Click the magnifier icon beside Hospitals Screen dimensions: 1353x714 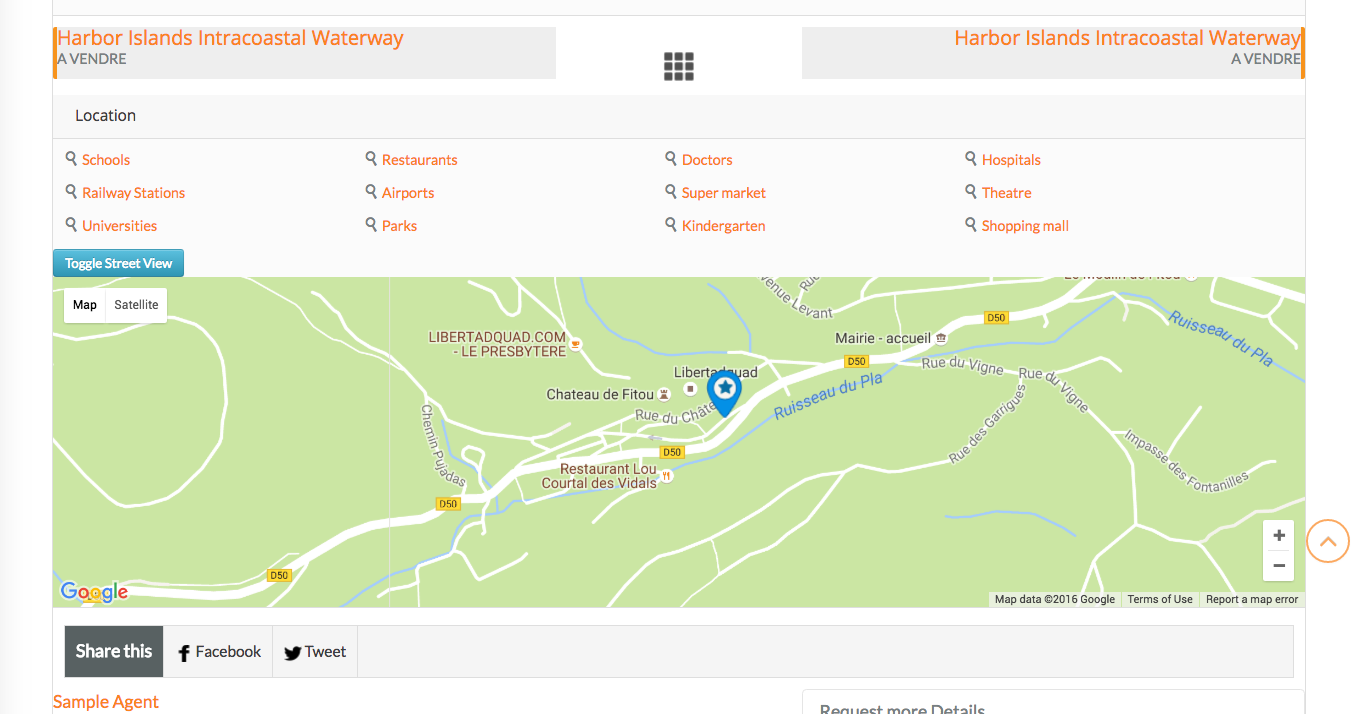tap(970, 158)
